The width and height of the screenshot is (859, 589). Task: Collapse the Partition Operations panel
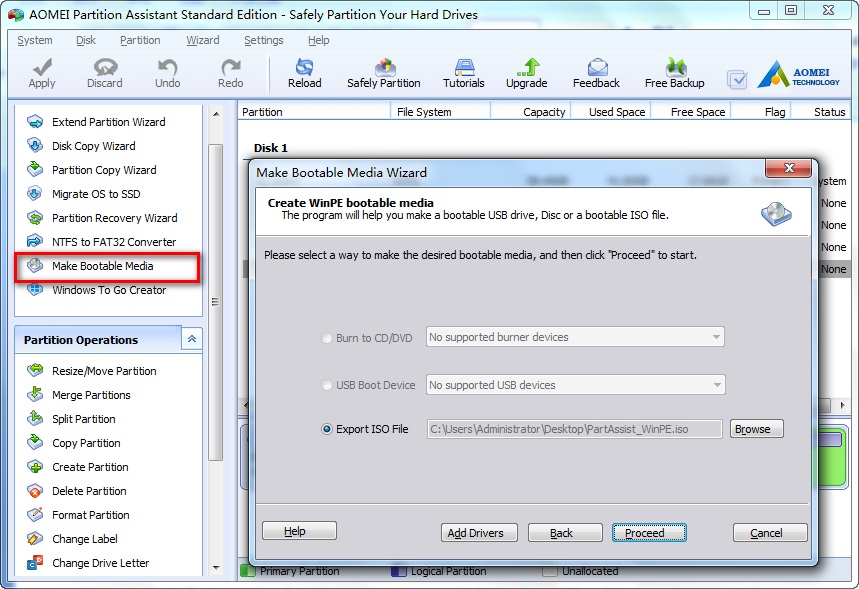(191, 340)
